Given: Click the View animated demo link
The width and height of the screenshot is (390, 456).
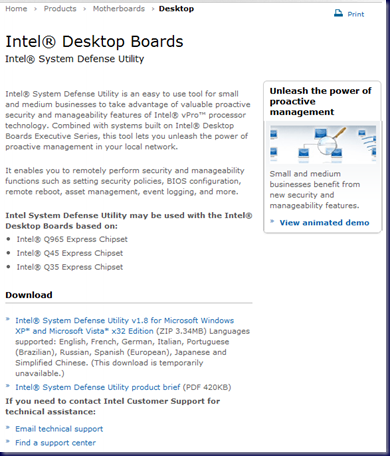Looking at the screenshot, I should 324,223.
